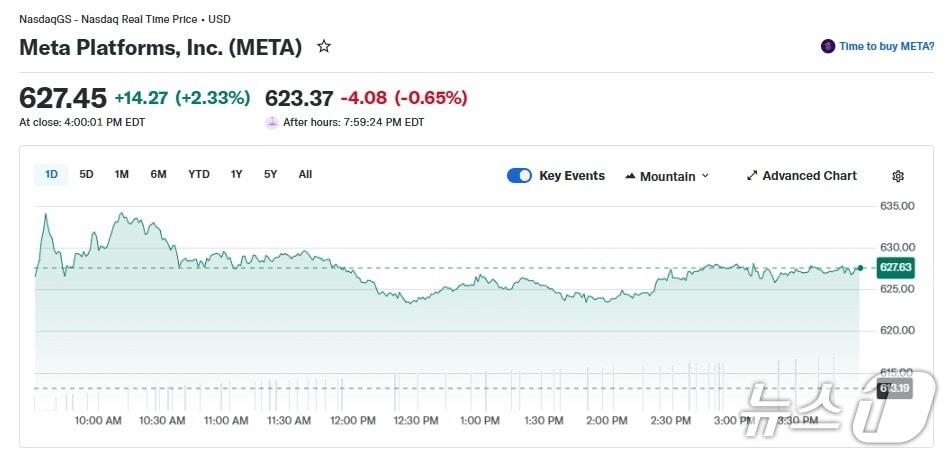Viewport: 951px width, 458px height.
Task: Open chart settings gear icon
Action: (898, 176)
